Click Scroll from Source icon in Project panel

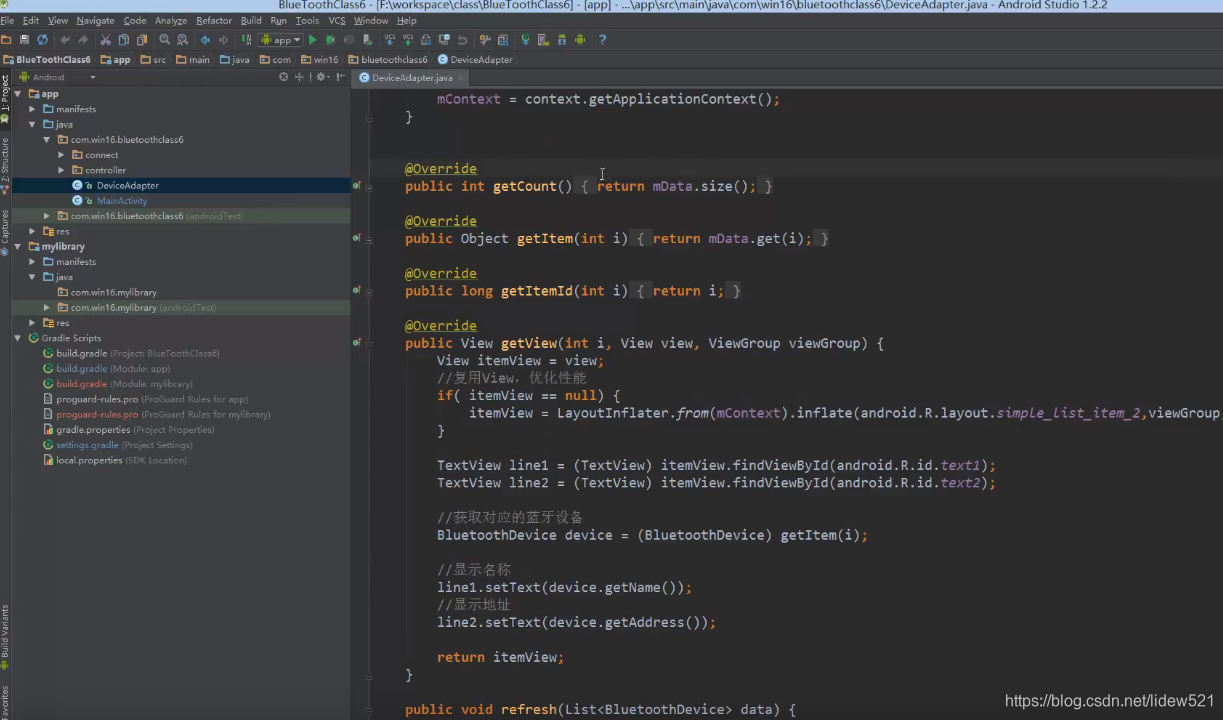click(284, 77)
